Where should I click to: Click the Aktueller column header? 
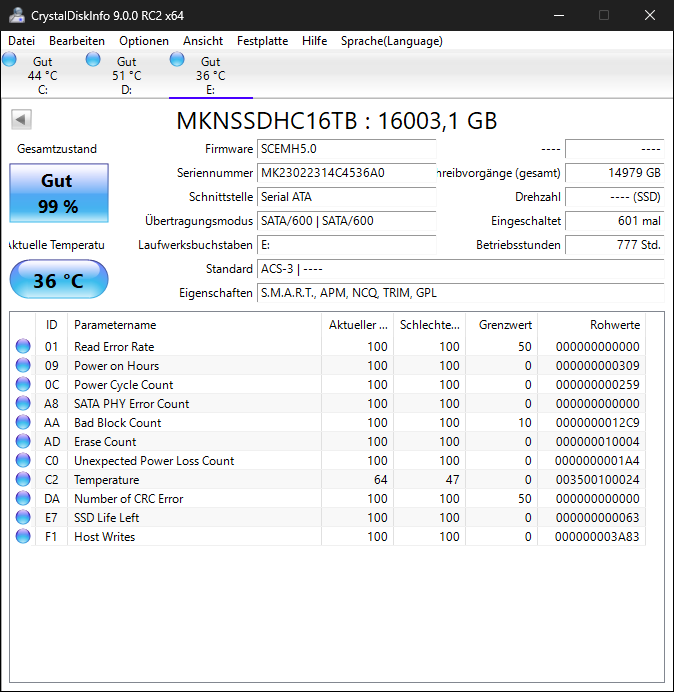[x=358, y=325]
